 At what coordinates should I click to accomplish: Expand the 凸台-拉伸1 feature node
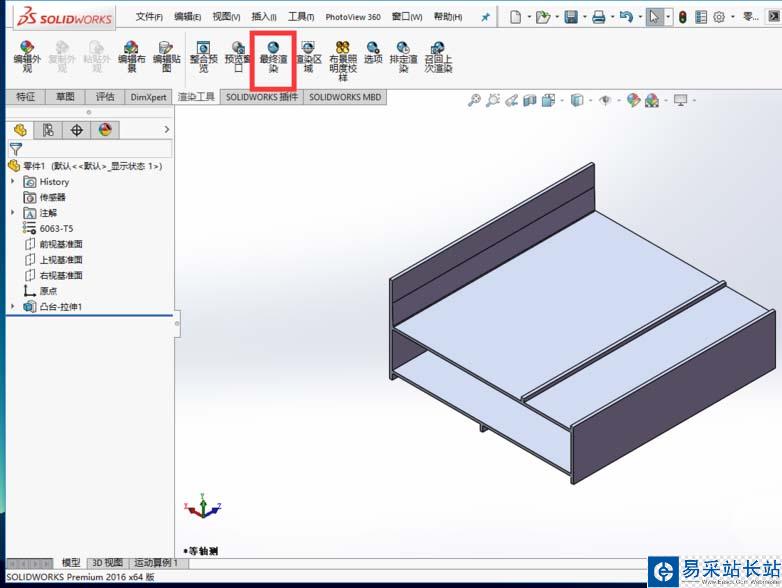click(x=13, y=306)
